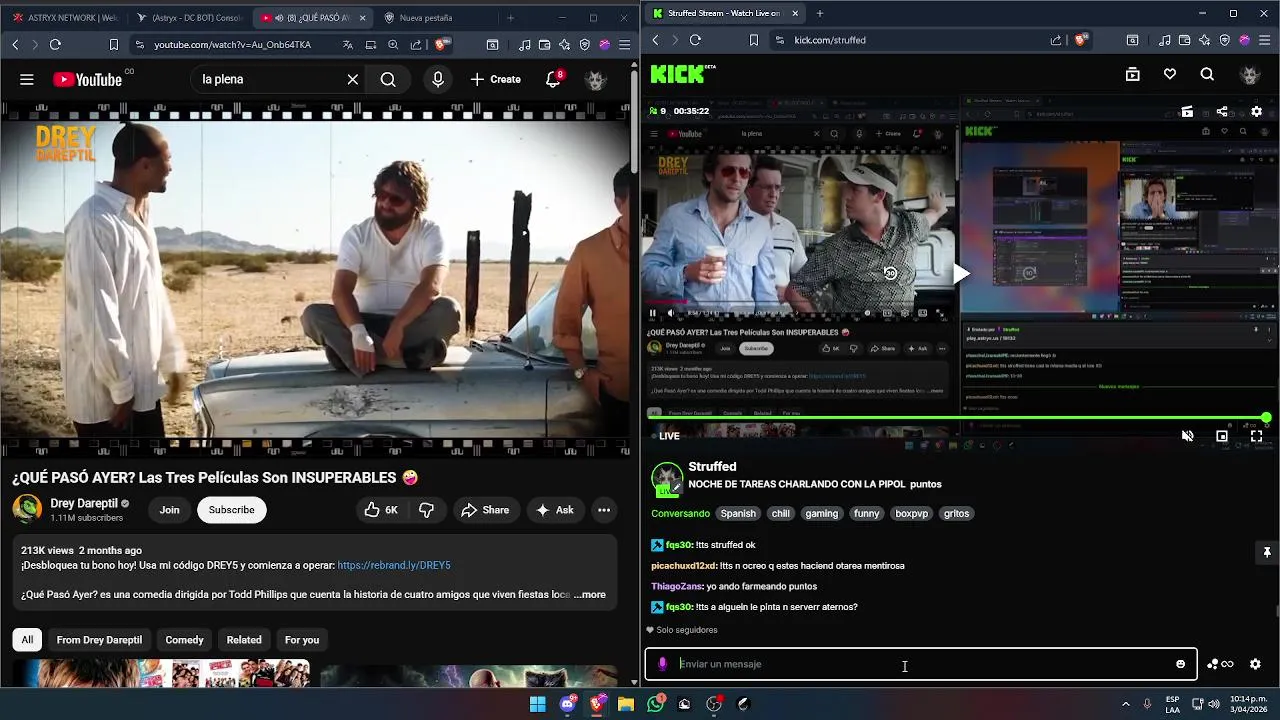Open OBS Studio from the taskbar

pyautogui.click(x=714, y=704)
